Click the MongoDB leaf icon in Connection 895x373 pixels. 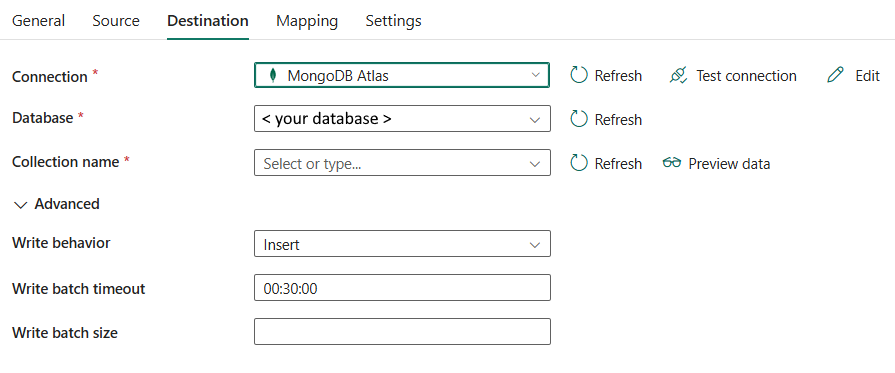click(x=273, y=75)
